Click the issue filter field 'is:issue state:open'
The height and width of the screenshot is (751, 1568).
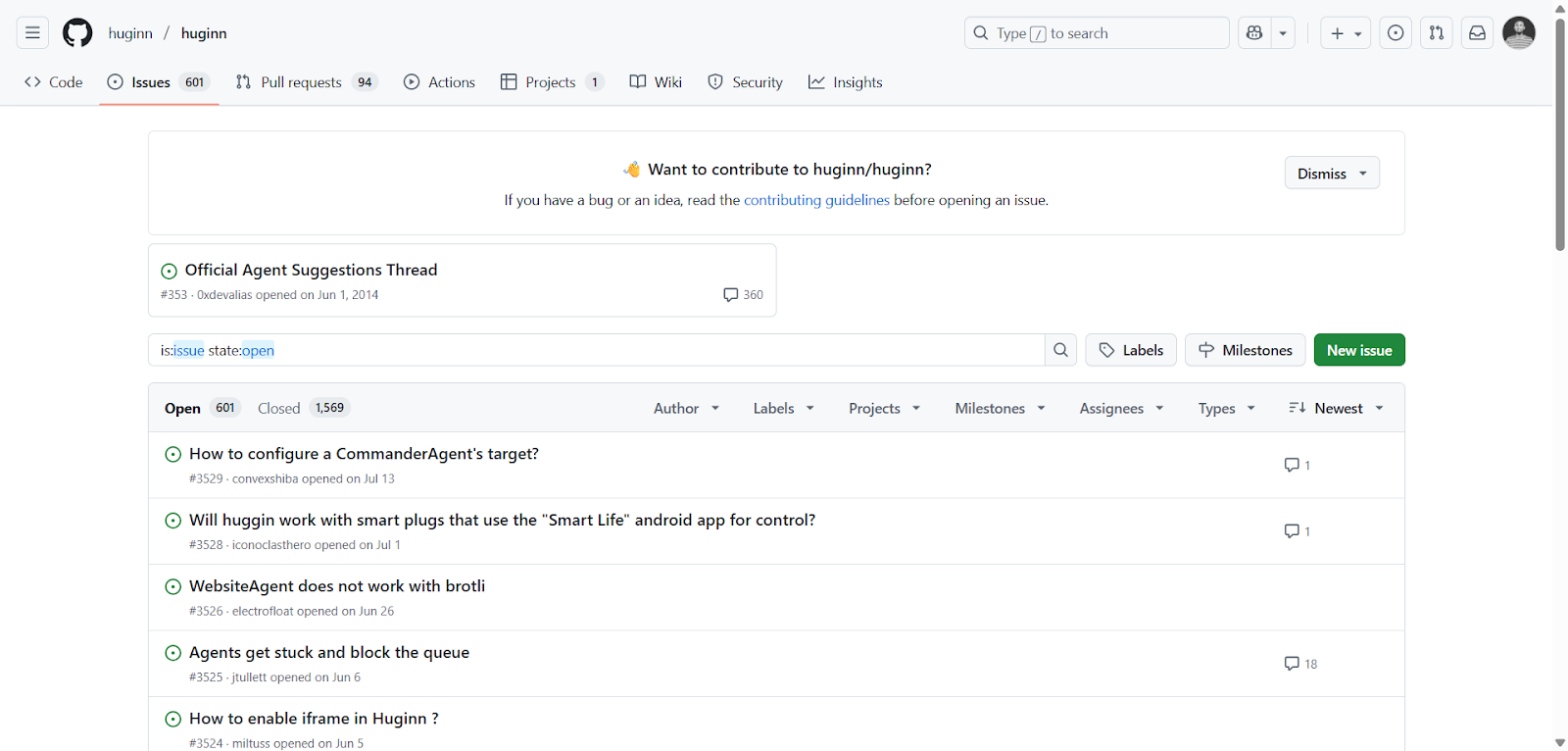click(x=596, y=350)
